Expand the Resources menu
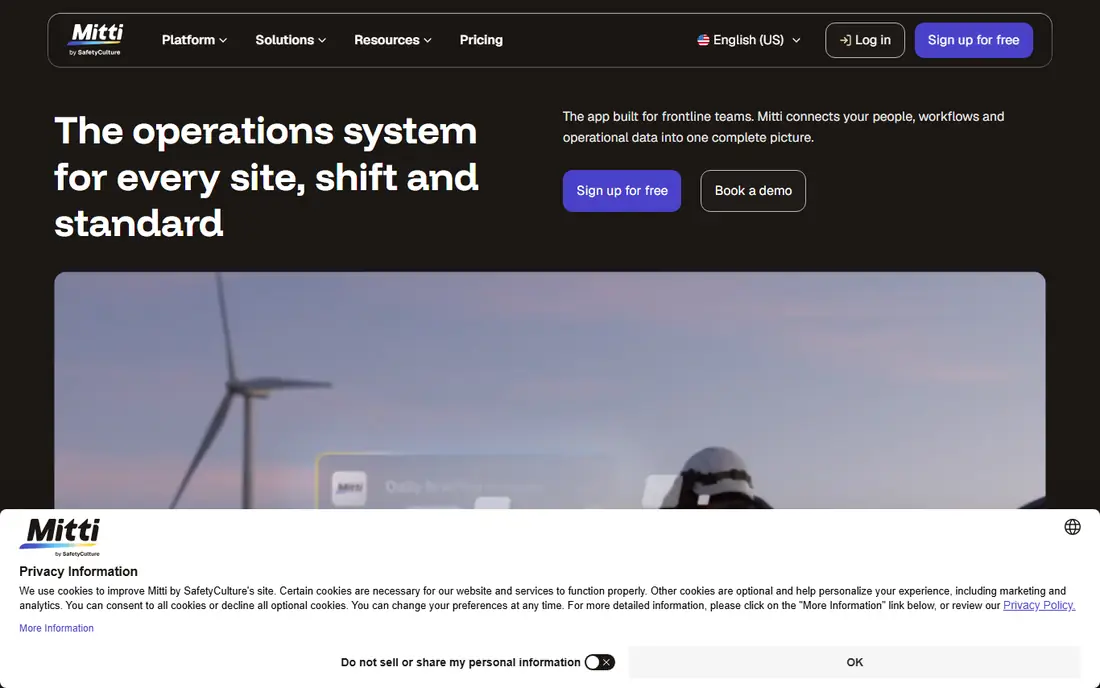Image resolution: width=1100 pixels, height=688 pixels. click(x=393, y=40)
